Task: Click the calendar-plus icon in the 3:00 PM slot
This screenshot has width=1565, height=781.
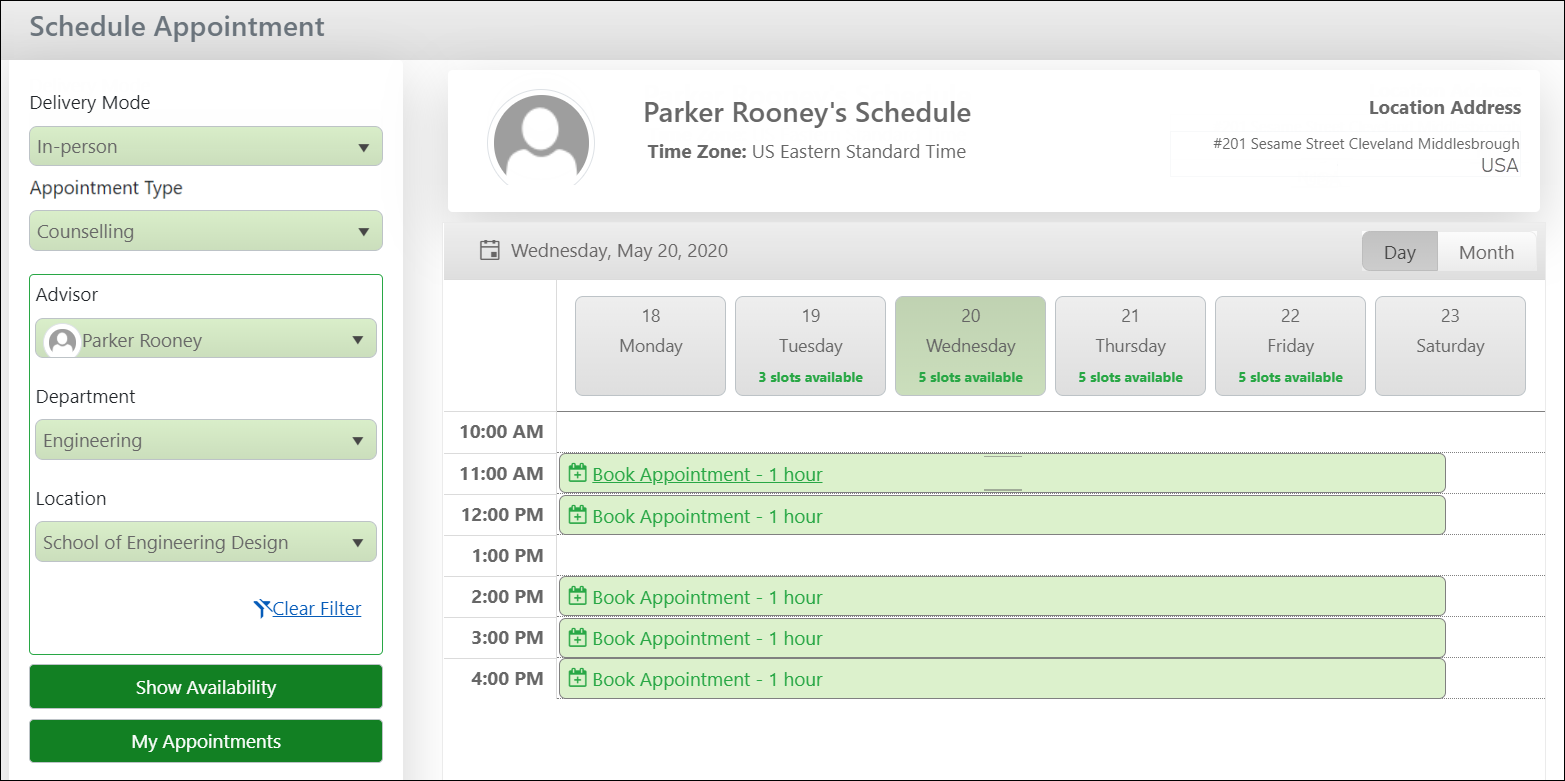Action: click(577, 637)
